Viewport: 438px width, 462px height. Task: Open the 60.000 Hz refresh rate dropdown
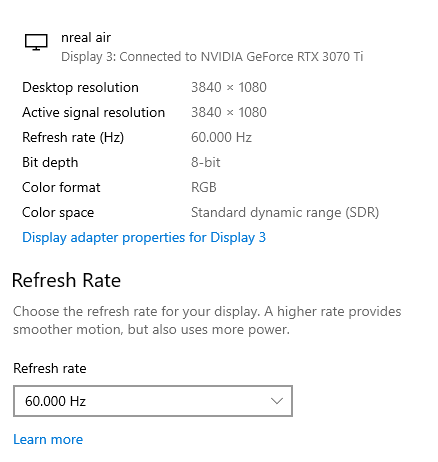(153, 401)
